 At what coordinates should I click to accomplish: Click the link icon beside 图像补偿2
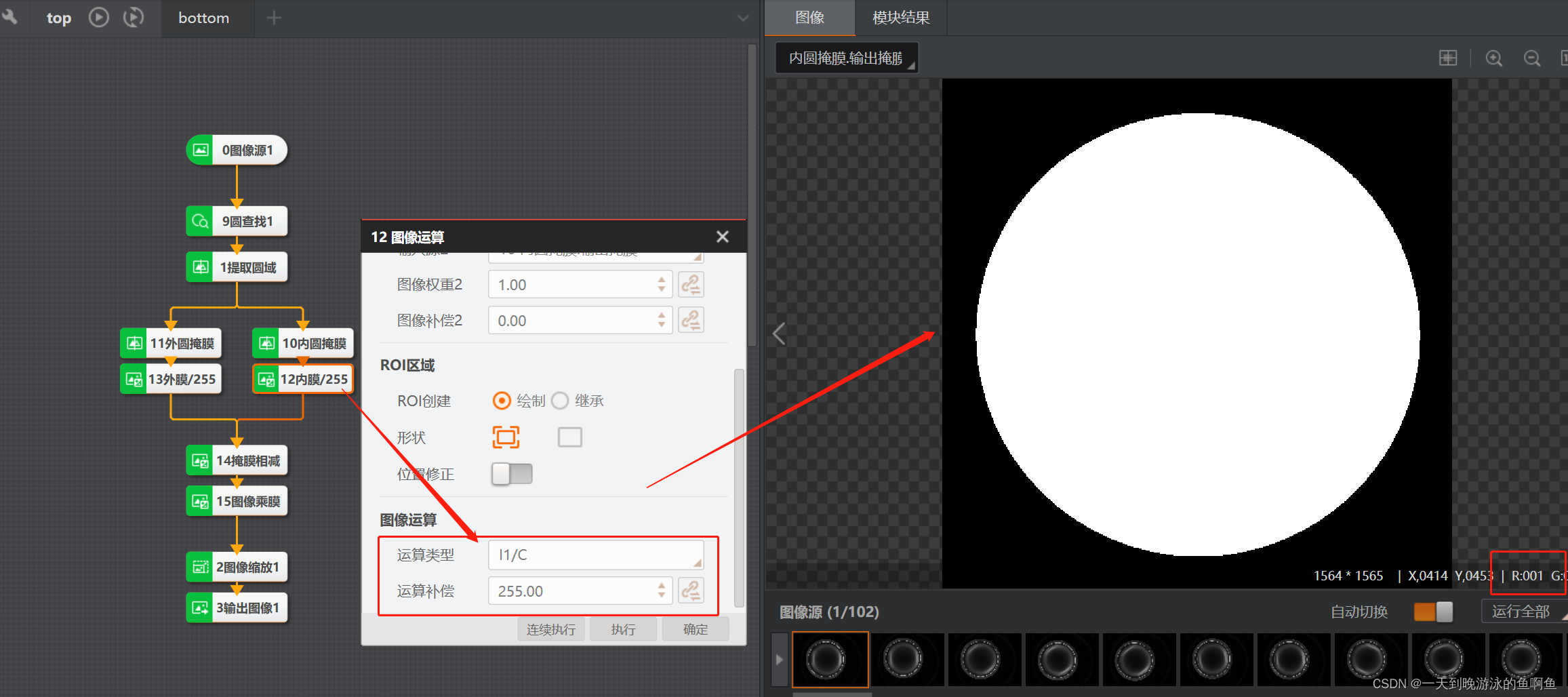[691, 320]
